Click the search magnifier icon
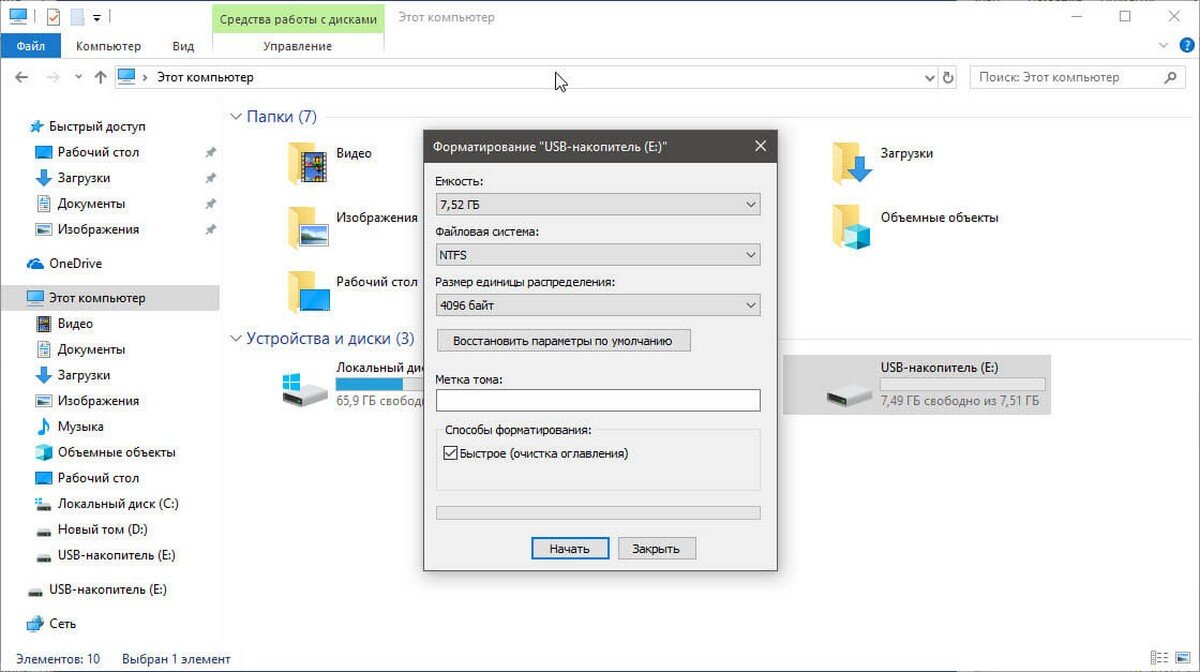This screenshot has height=672, width=1200. (1171, 77)
